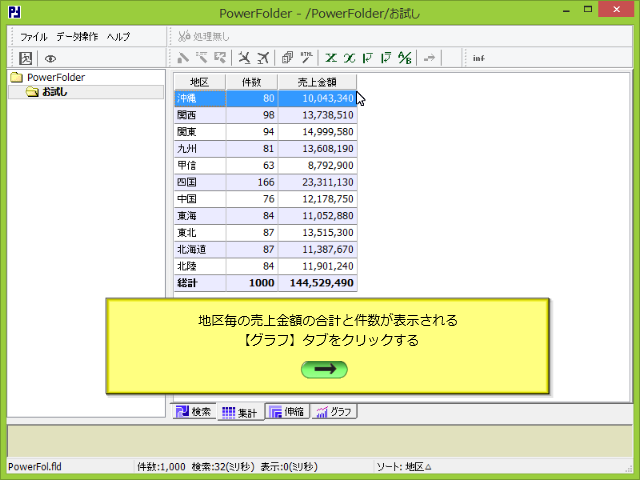This screenshot has width=640, height=480.
Task: Click the beige message area below tabs
Action: tap(320, 441)
